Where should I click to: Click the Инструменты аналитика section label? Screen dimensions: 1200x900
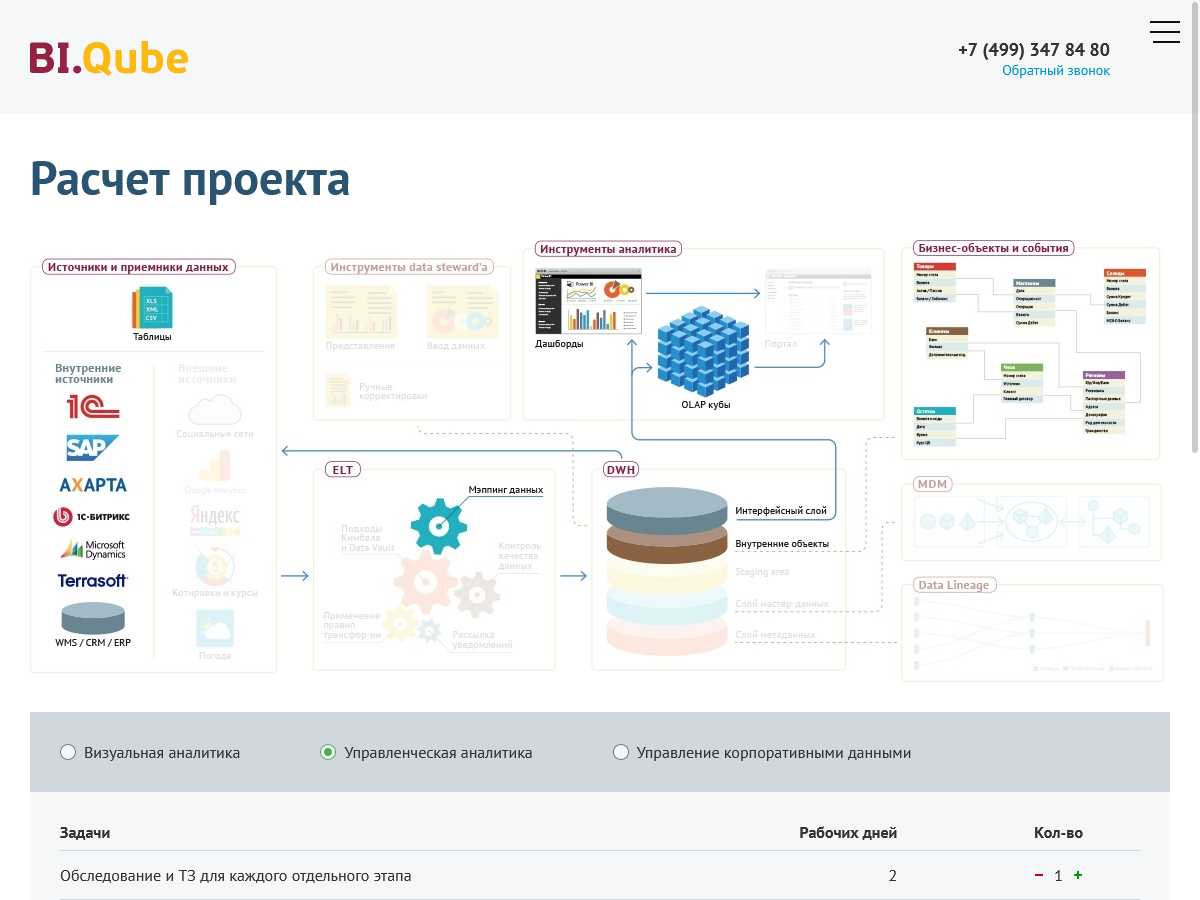[x=608, y=249]
